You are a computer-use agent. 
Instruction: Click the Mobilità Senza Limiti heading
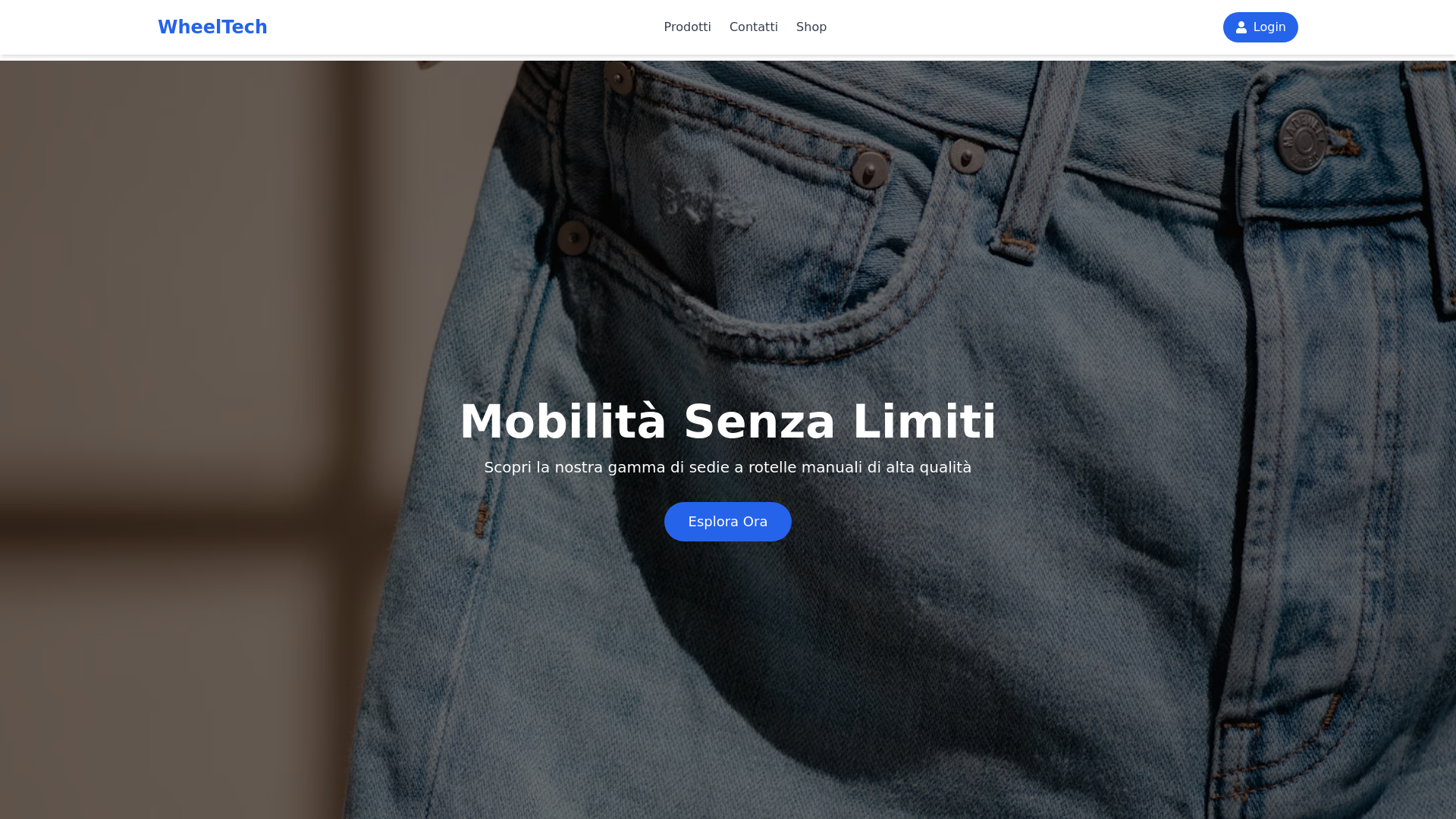727,422
